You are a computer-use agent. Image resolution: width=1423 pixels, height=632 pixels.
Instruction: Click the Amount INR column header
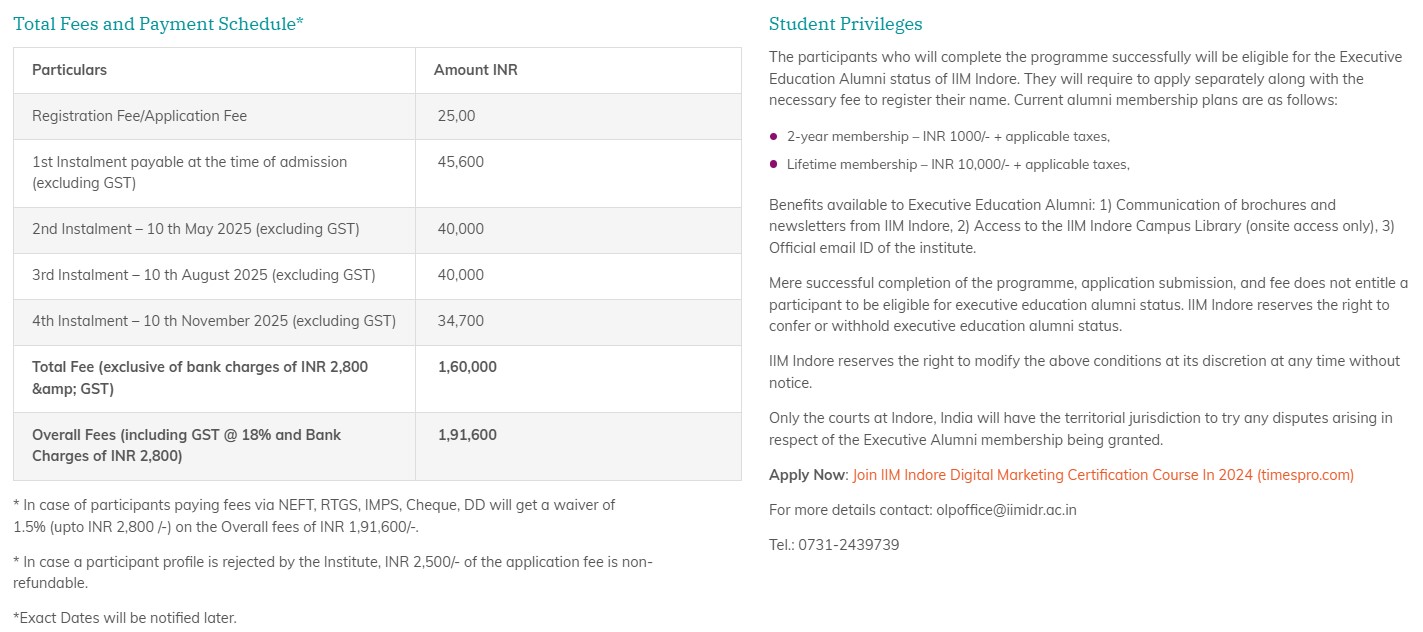coord(475,70)
